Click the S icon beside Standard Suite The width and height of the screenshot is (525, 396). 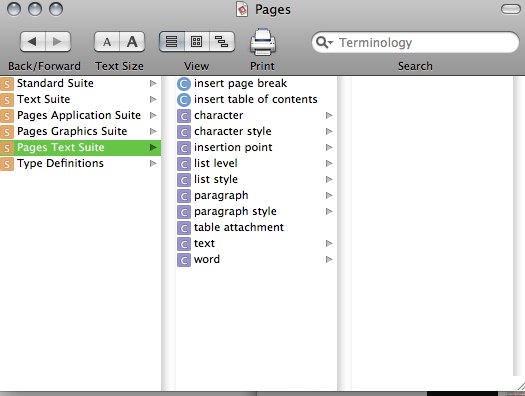7,84
